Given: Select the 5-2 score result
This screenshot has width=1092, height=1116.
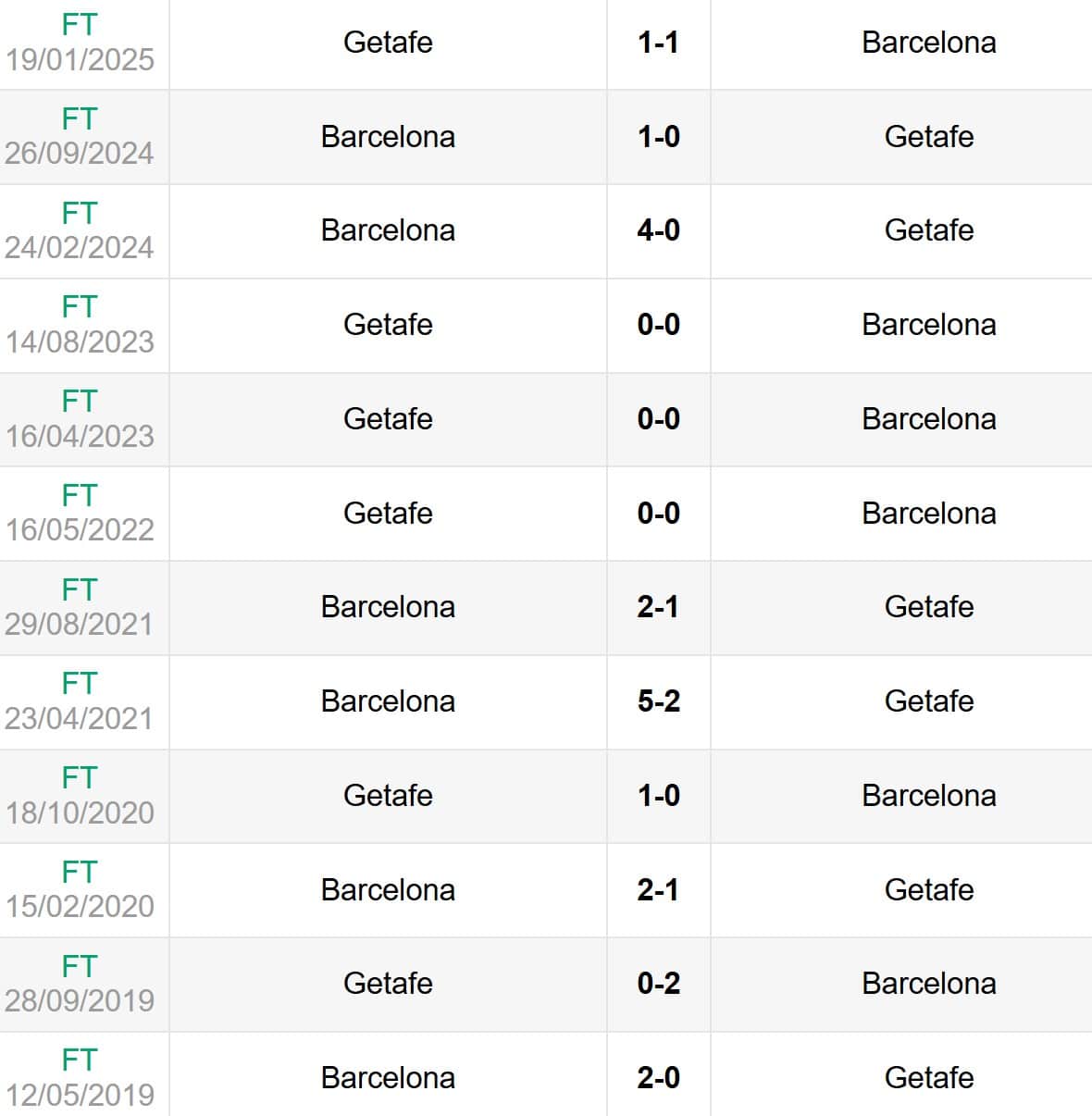Looking at the screenshot, I should point(658,701).
